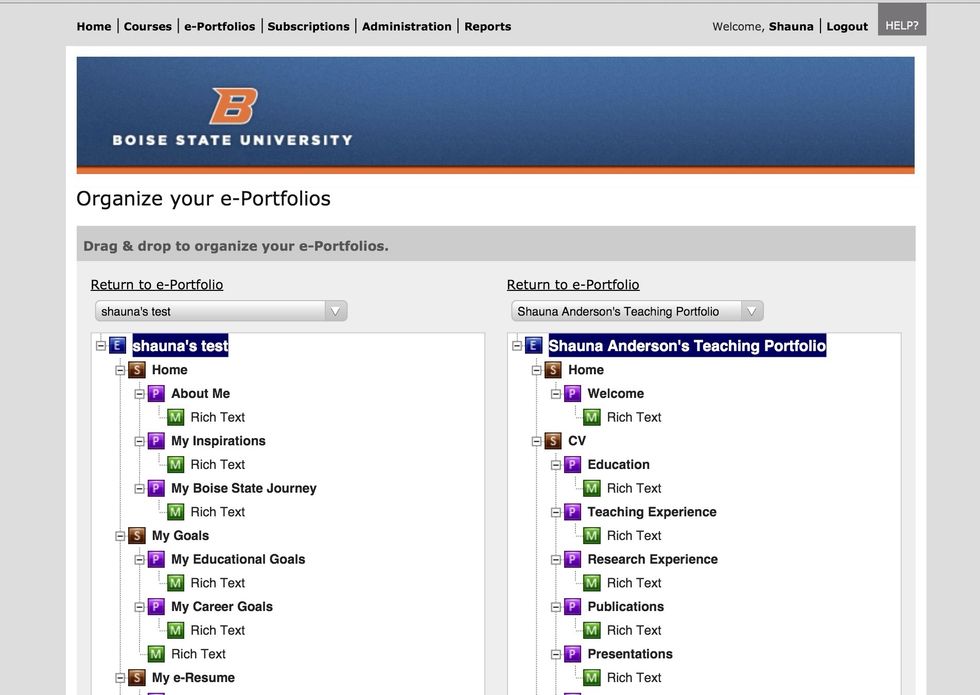Click the E icon beside Shauna Anderson's Teaching Portfolio

(534, 346)
